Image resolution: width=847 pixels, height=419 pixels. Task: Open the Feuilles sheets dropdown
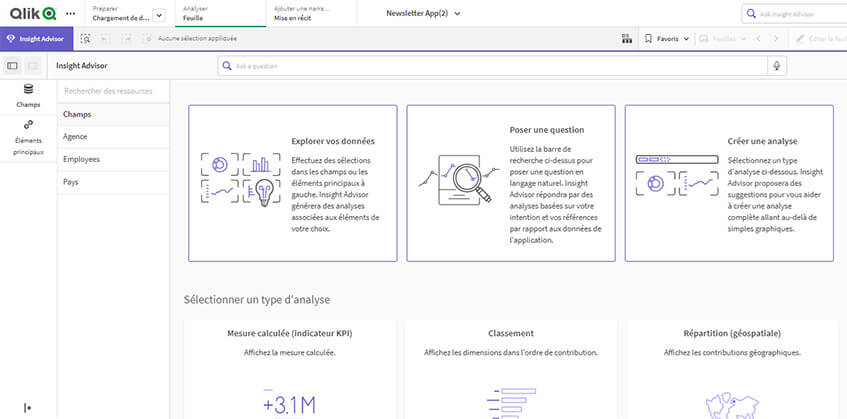pos(723,39)
